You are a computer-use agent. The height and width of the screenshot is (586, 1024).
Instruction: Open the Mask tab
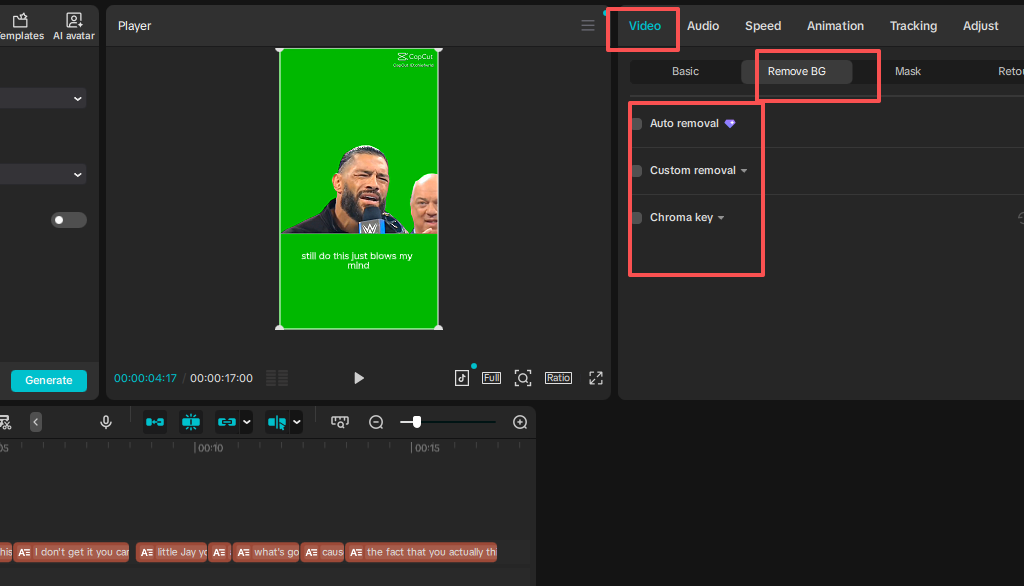point(908,71)
